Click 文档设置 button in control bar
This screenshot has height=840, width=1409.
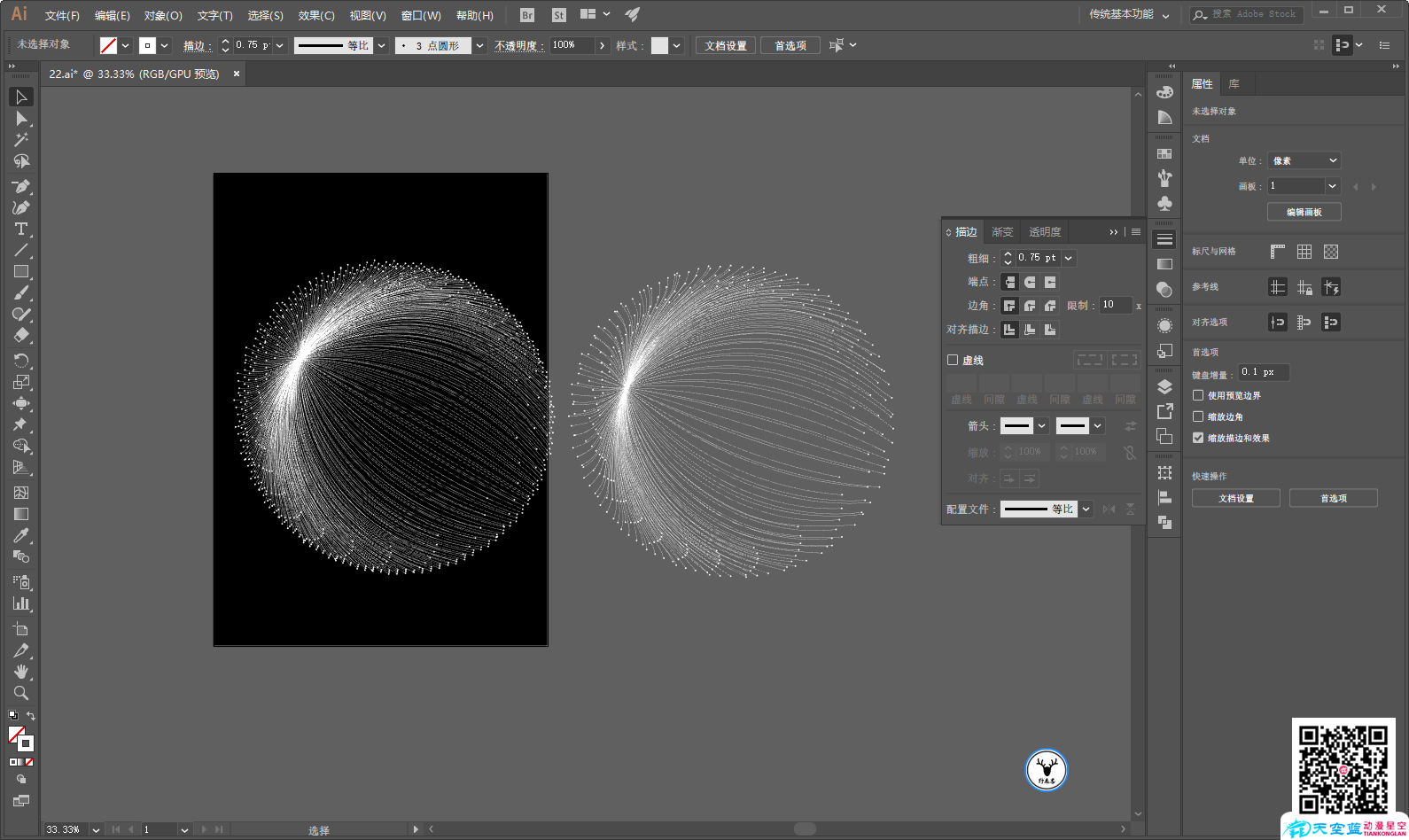coord(726,45)
